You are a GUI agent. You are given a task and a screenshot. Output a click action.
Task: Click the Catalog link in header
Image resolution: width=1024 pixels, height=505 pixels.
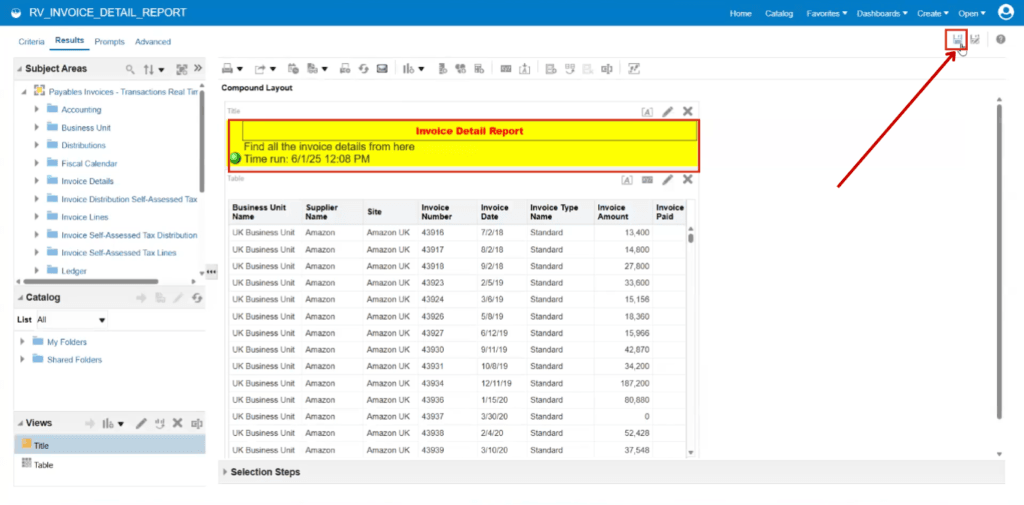point(778,13)
